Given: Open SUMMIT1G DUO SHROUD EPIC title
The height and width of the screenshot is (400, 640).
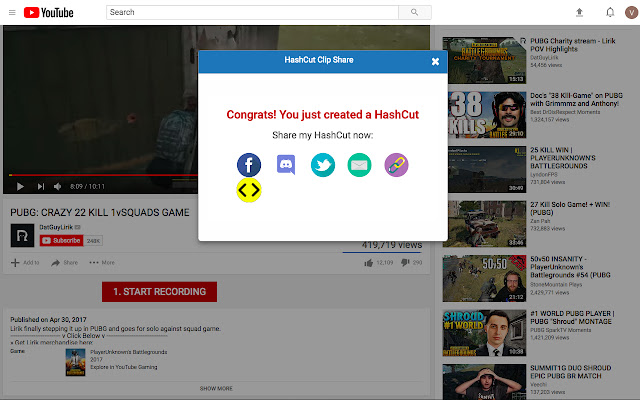Looking at the screenshot, I should (x=571, y=372).
